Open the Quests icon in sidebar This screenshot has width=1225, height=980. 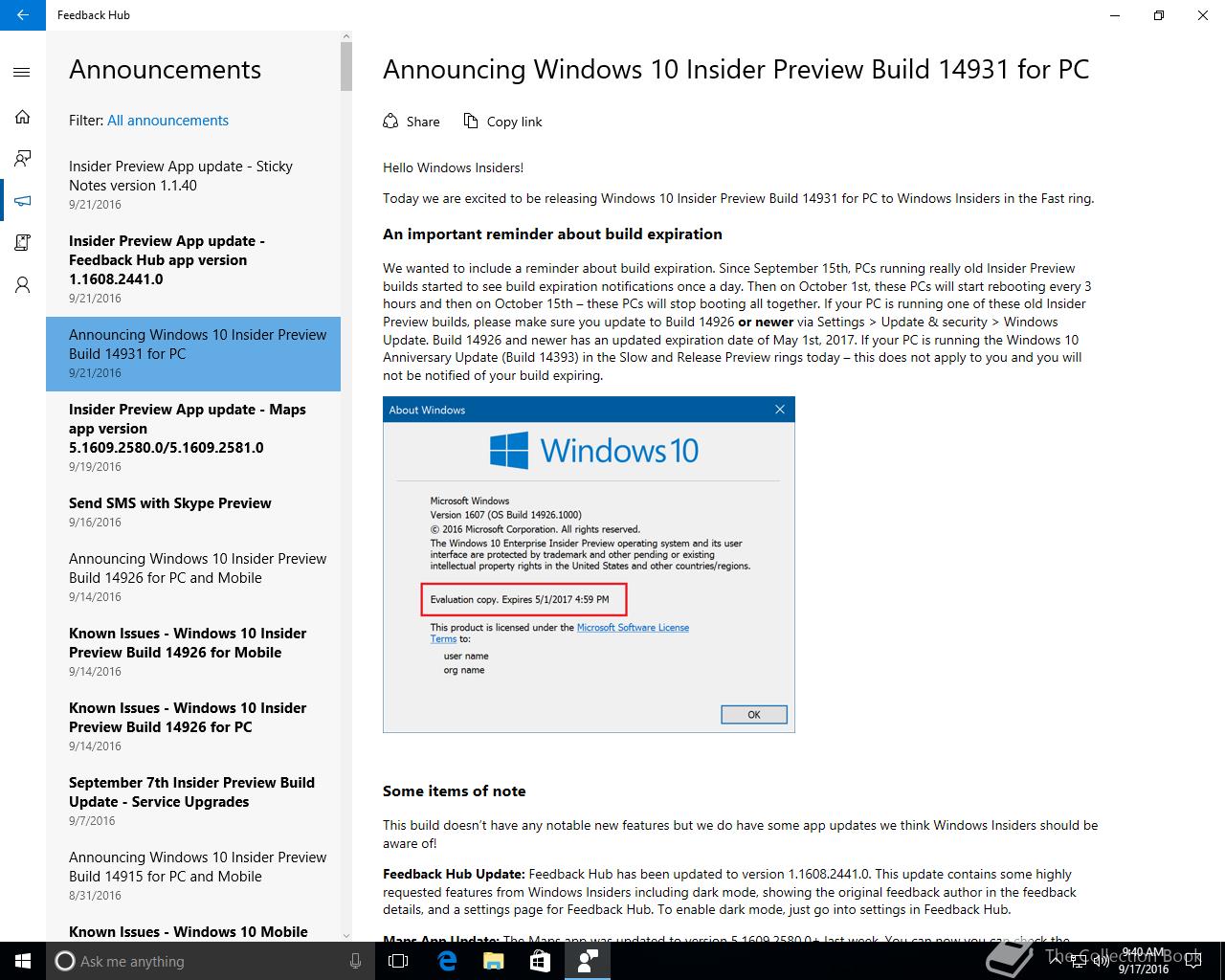[22, 243]
